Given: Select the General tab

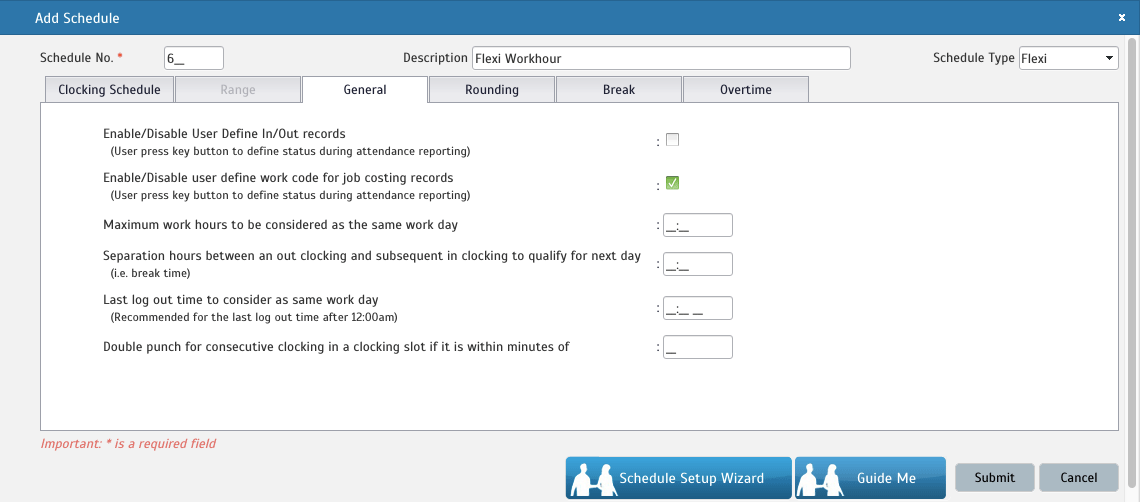Looking at the screenshot, I should [x=365, y=90].
